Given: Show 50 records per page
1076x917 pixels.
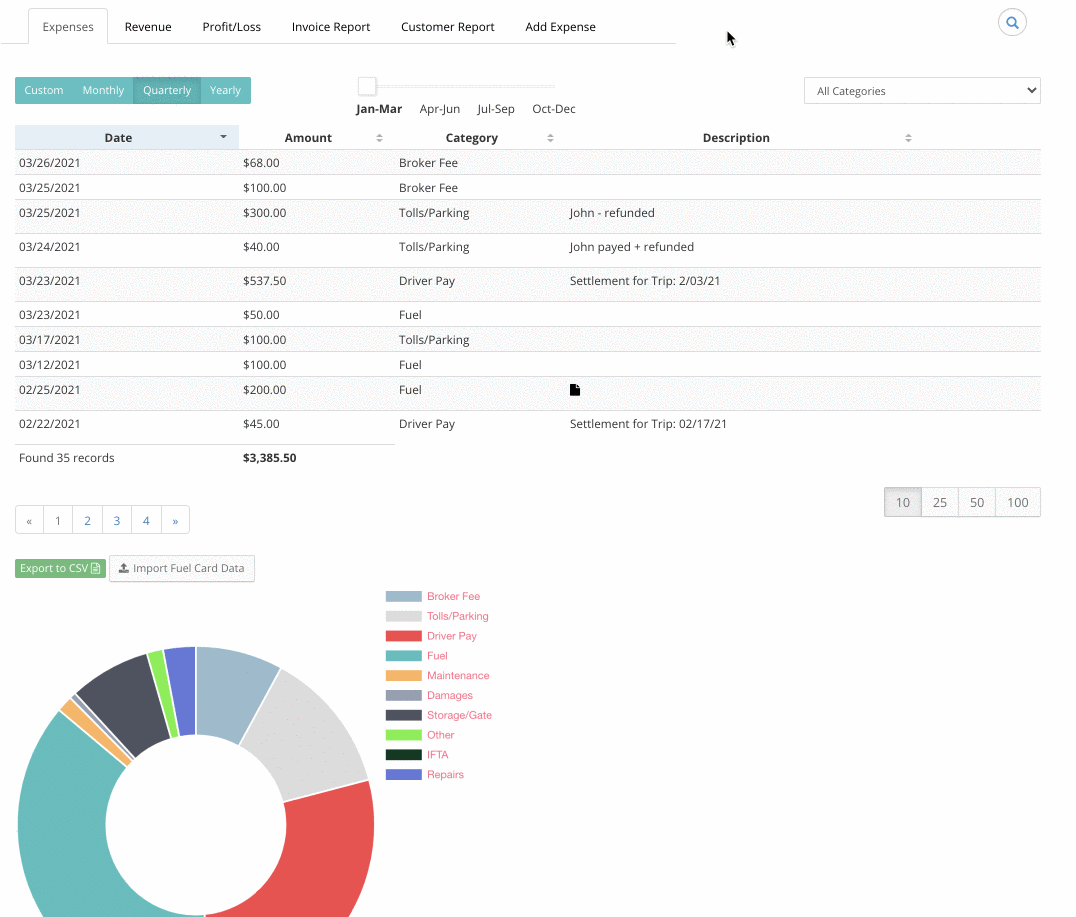Looking at the screenshot, I should (976, 502).
